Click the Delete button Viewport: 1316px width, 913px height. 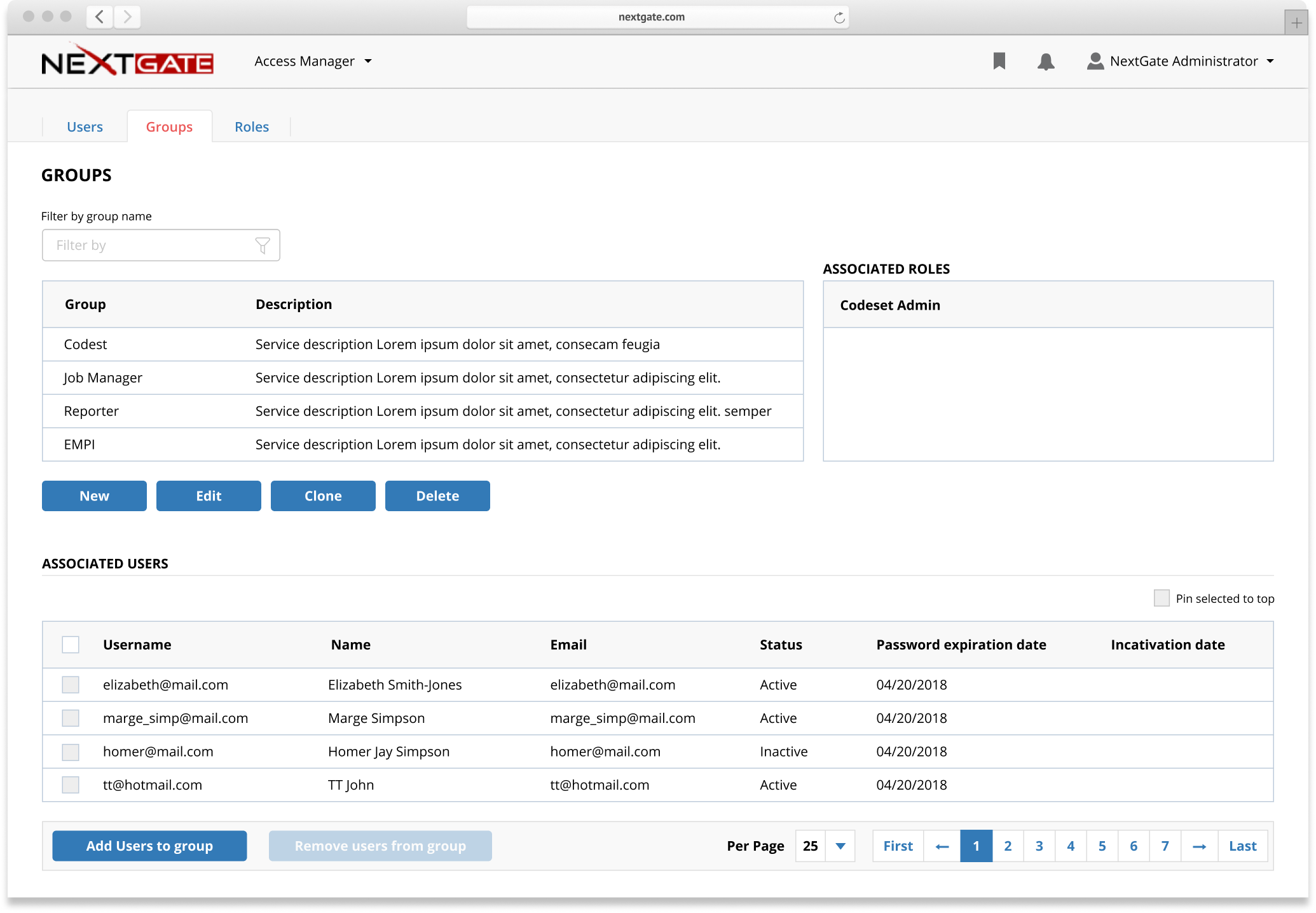click(437, 496)
